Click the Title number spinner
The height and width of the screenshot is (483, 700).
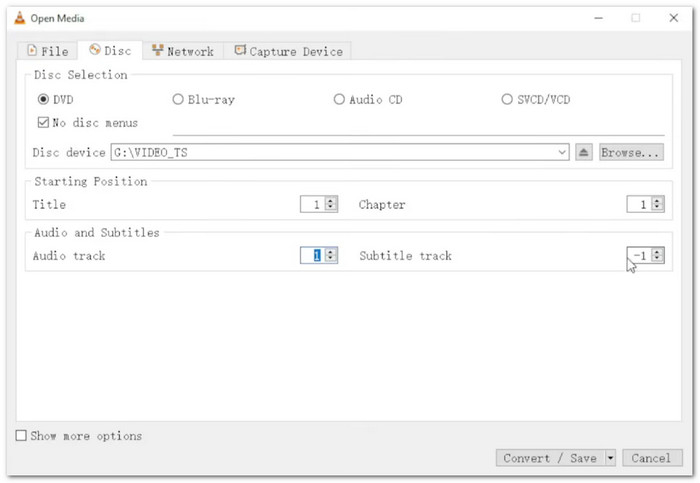319,204
